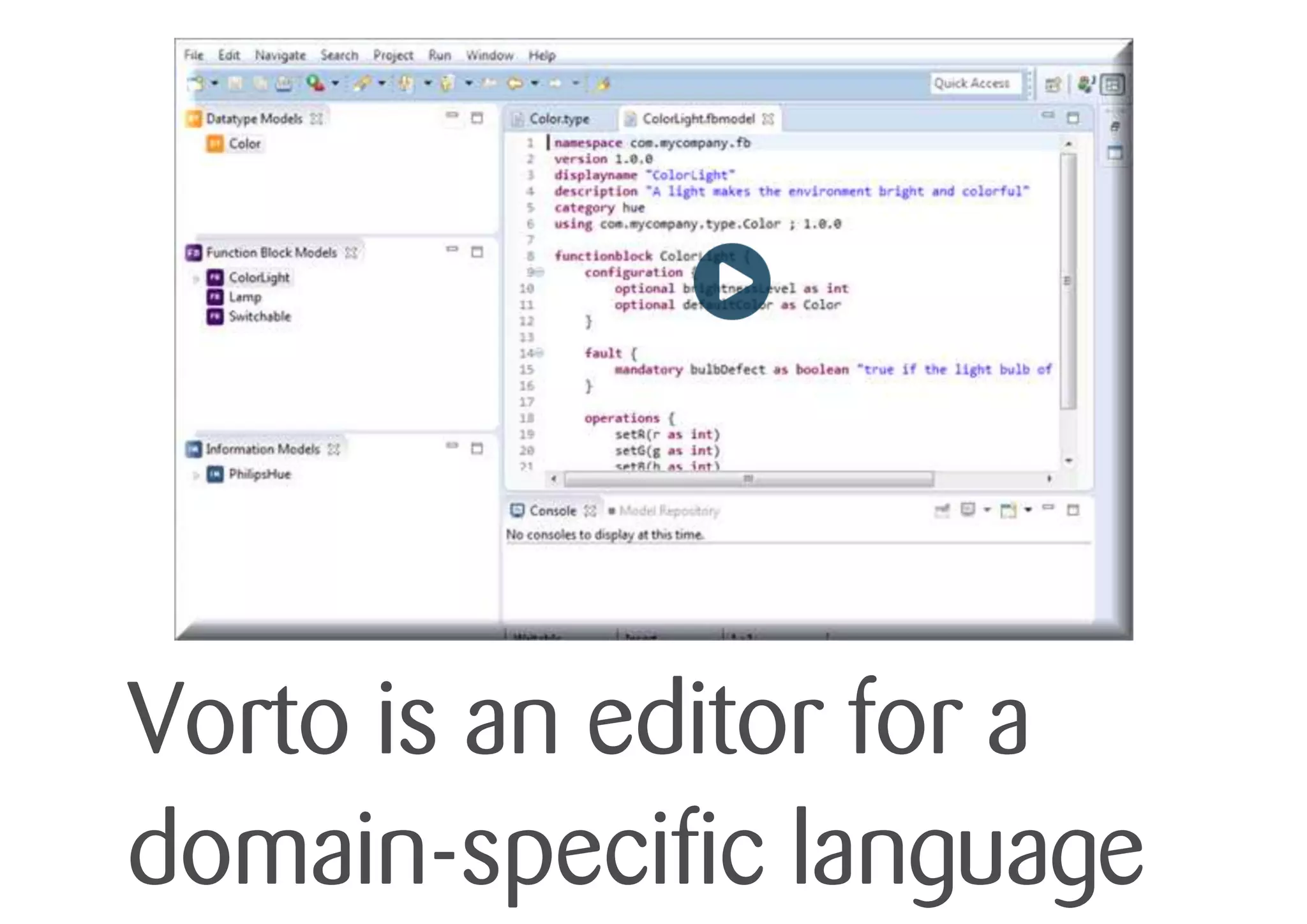Viewport: 1307px width, 924px height.
Task: Select the PhilipsHue information model
Action: (x=260, y=474)
